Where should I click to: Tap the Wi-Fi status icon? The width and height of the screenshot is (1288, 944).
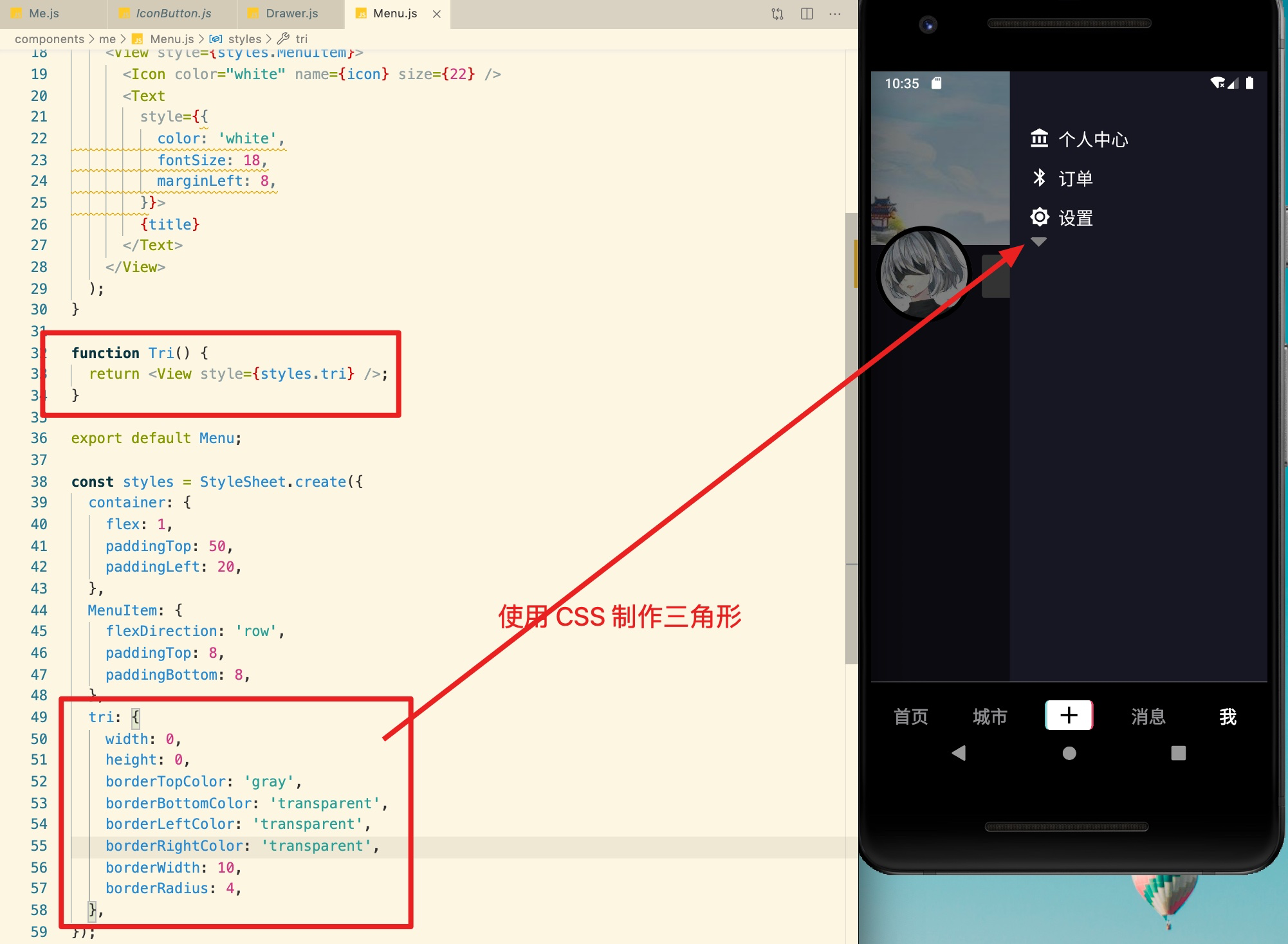(x=1217, y=83)
